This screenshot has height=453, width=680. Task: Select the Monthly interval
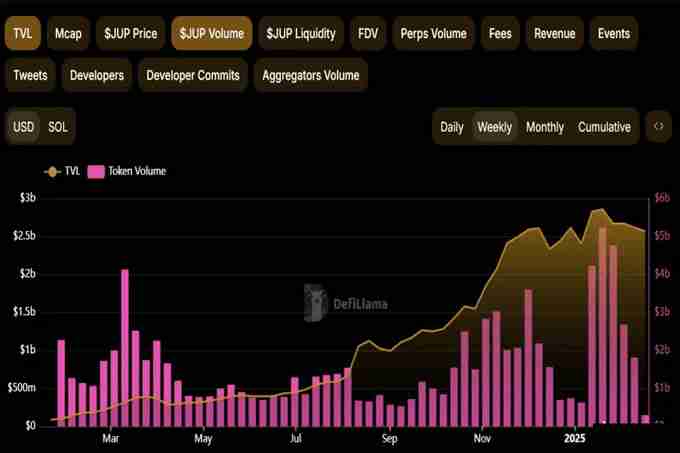coord(545,127)
